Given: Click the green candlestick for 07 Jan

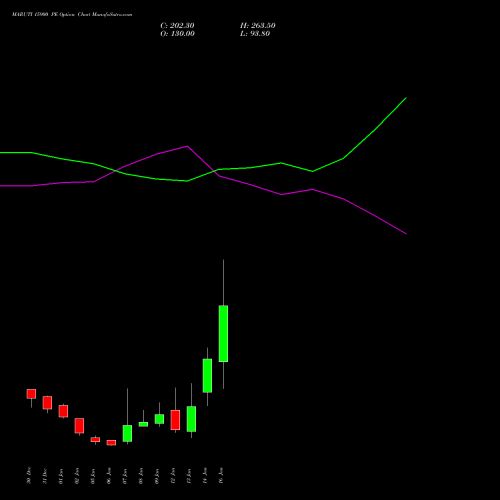Looking at the screenshot, I should pyautogui.click(x=127, y=433).
